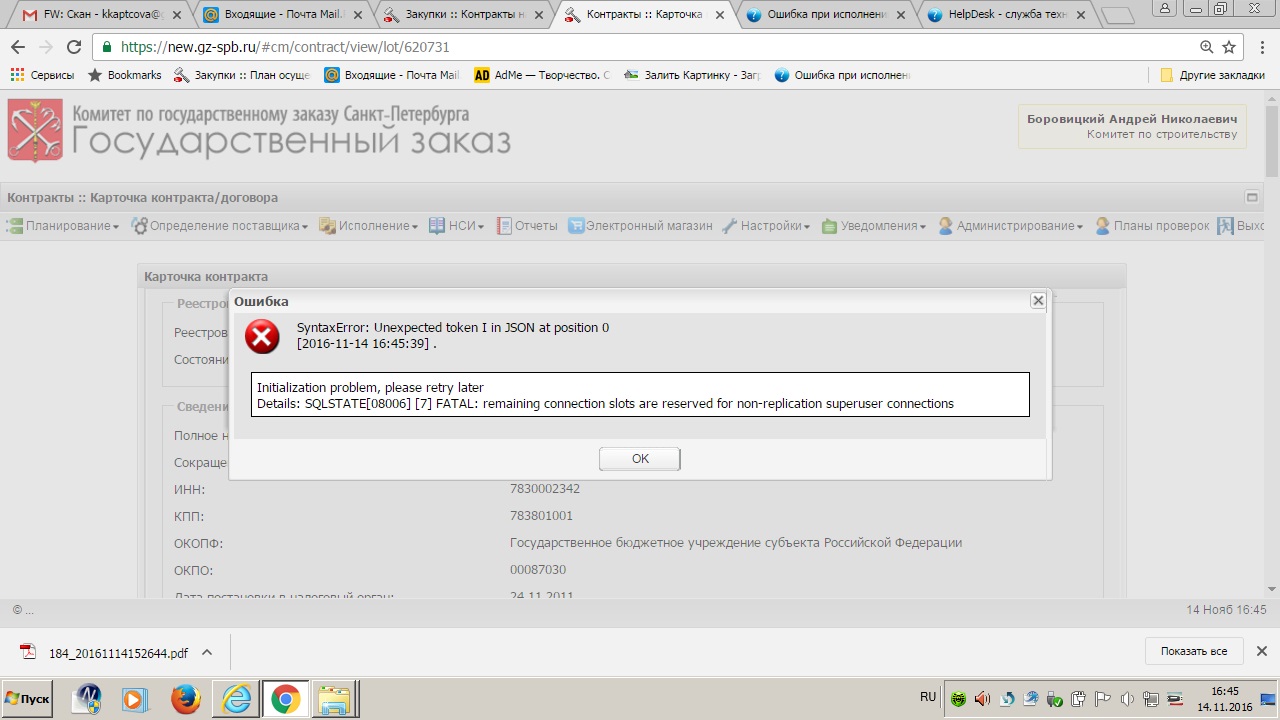Open the Залить Картинку bookmark
1280x720 pixels.
click(x=691, y=75)
